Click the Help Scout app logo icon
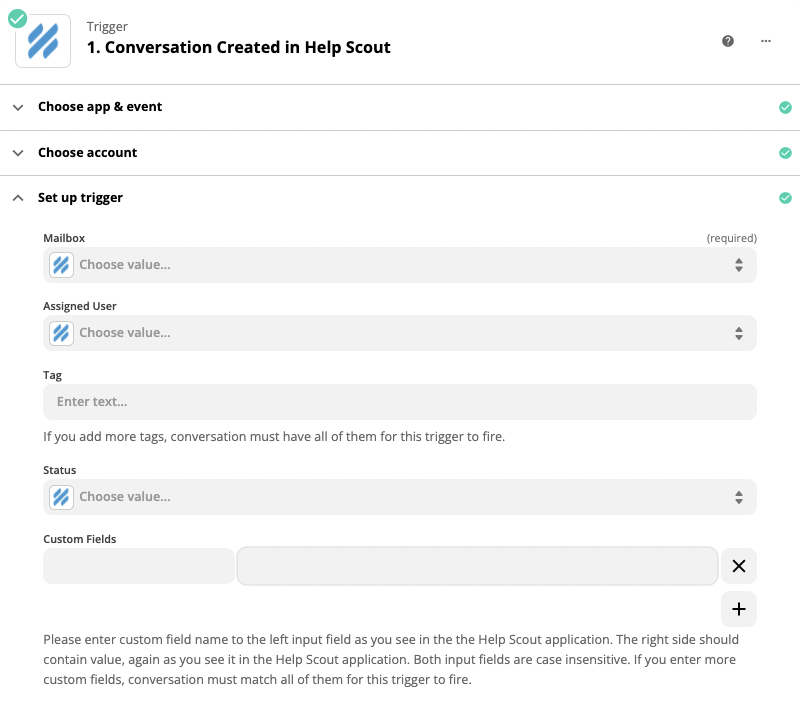The width and height of the screenshot is (800, 708). pos(43,41)
